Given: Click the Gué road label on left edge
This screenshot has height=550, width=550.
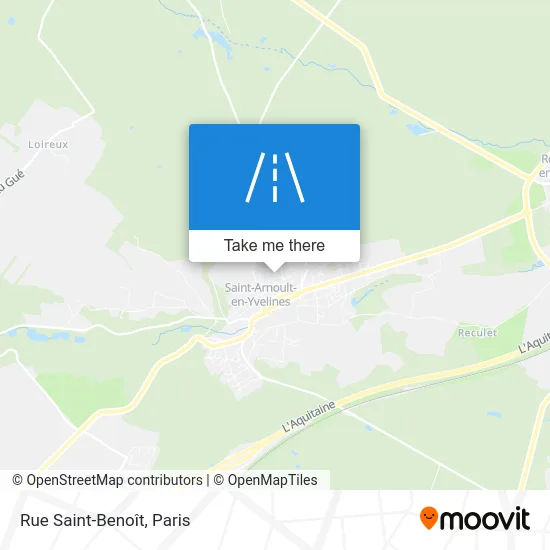Looking at the screenshot, I should [12, 182].
